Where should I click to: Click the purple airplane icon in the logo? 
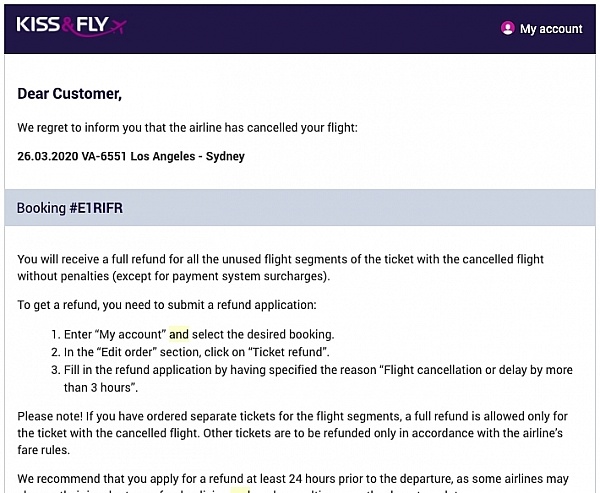point(118,26)
